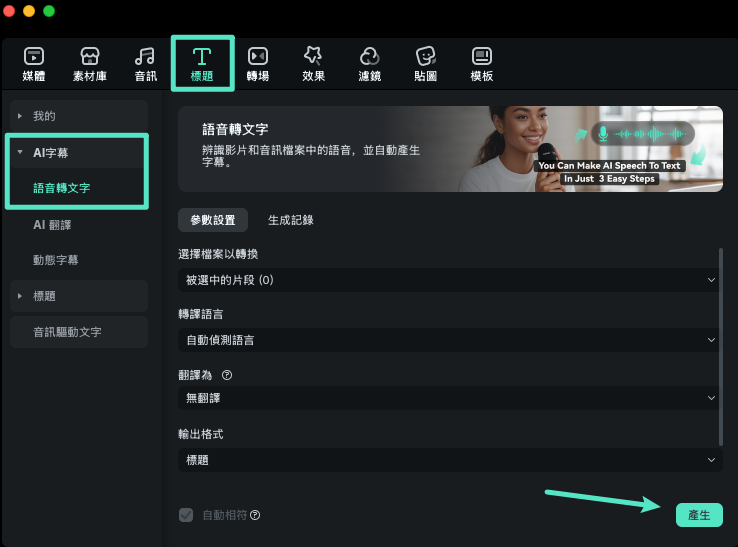Toggle the 自動相符 checkbox
Image resolution: width=738 pixels, height=547 pixels.
[185, 515]
